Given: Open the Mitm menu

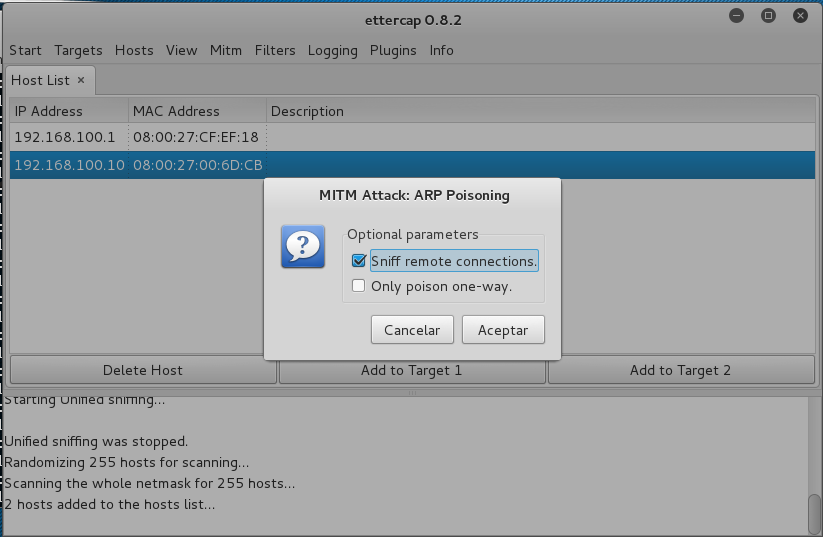Looking at the screenshot, I should coord(226,50).
